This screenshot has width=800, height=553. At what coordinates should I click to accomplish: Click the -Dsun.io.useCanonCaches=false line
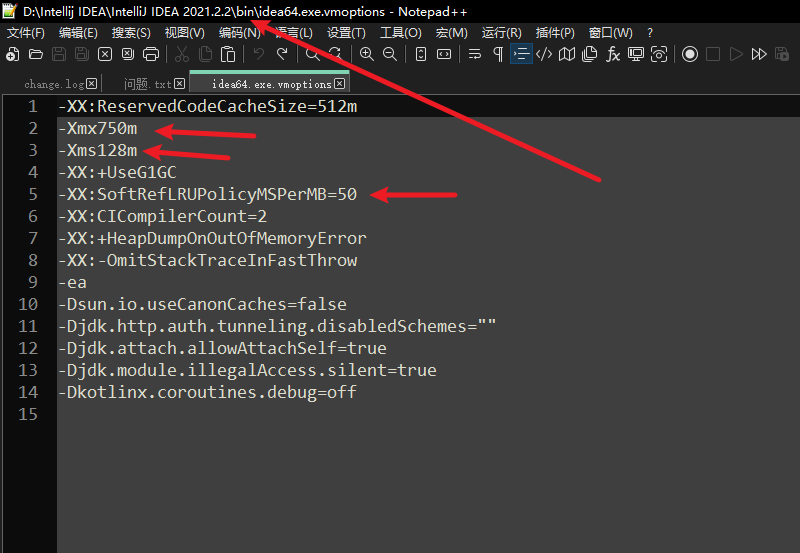click(202, 304)
